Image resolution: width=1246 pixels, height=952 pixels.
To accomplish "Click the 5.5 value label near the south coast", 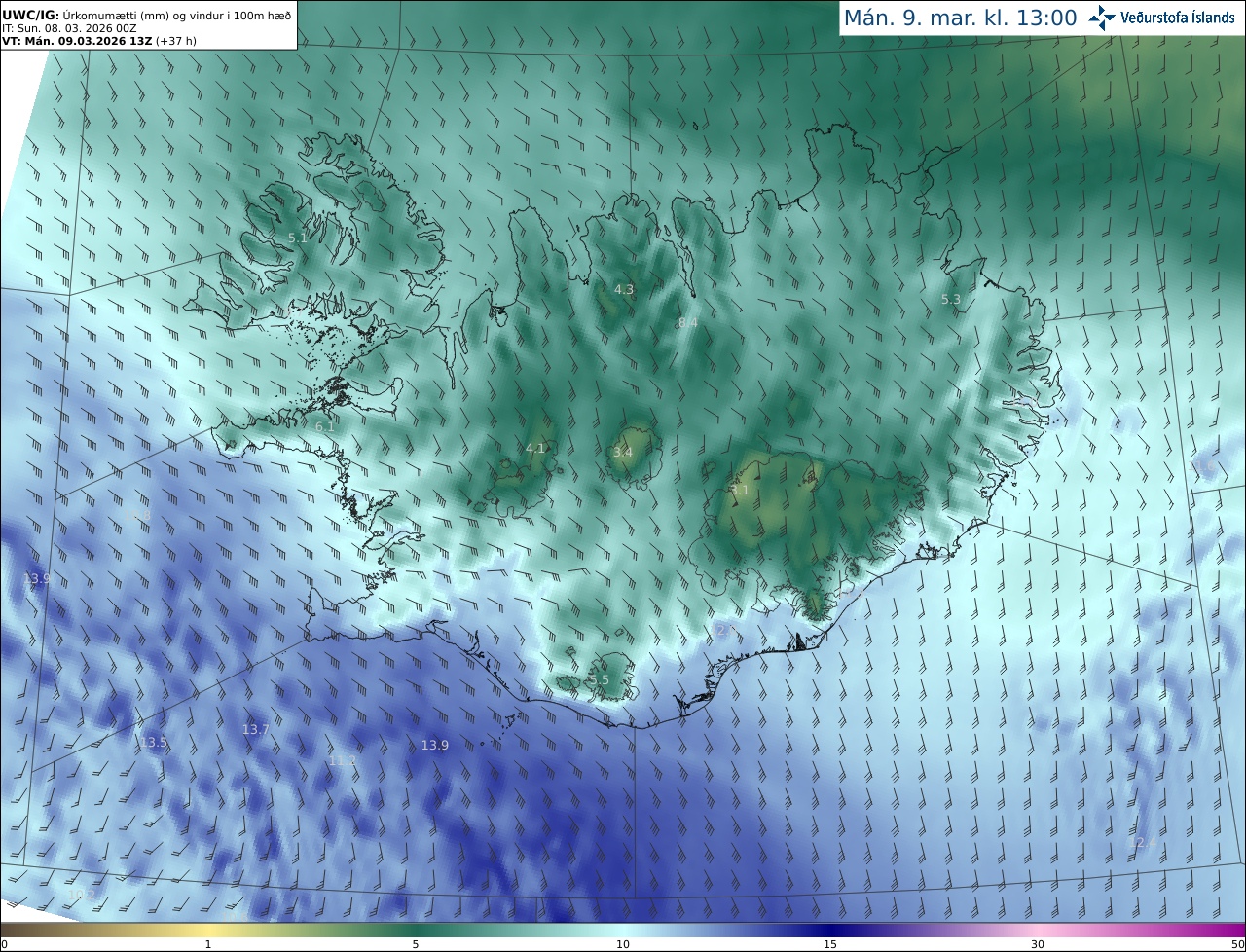I will (600, 679).
